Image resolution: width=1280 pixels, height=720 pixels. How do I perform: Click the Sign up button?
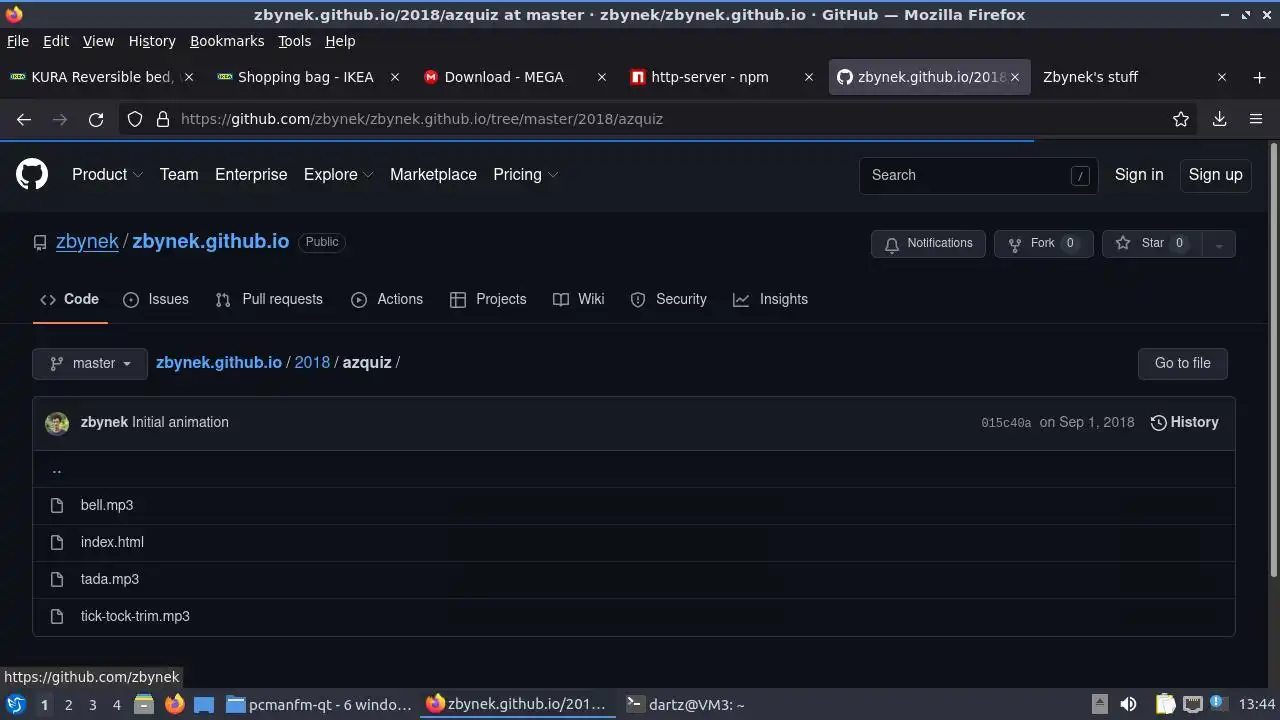(x=1215, y=175)
